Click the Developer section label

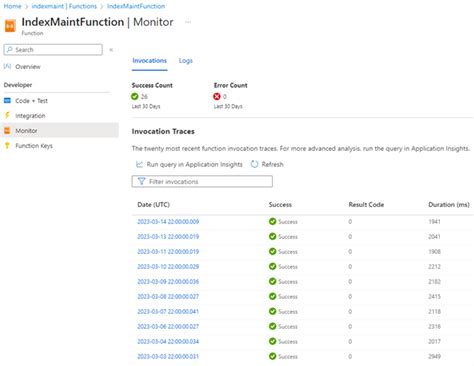point(18,85)
